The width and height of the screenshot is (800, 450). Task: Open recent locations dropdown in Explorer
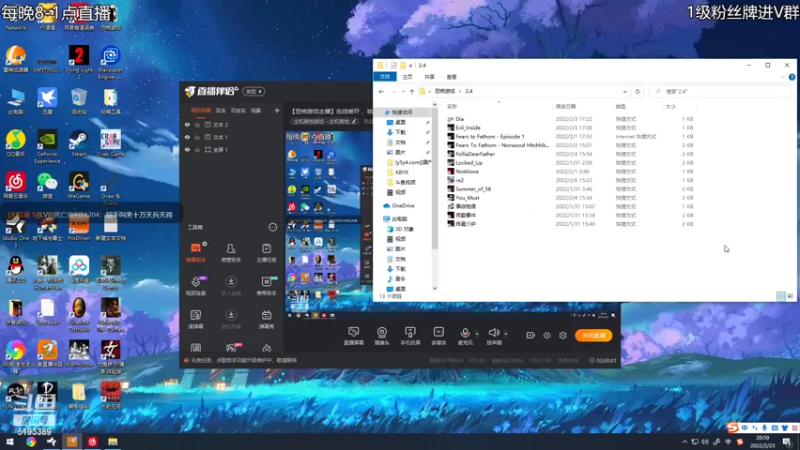403,91
